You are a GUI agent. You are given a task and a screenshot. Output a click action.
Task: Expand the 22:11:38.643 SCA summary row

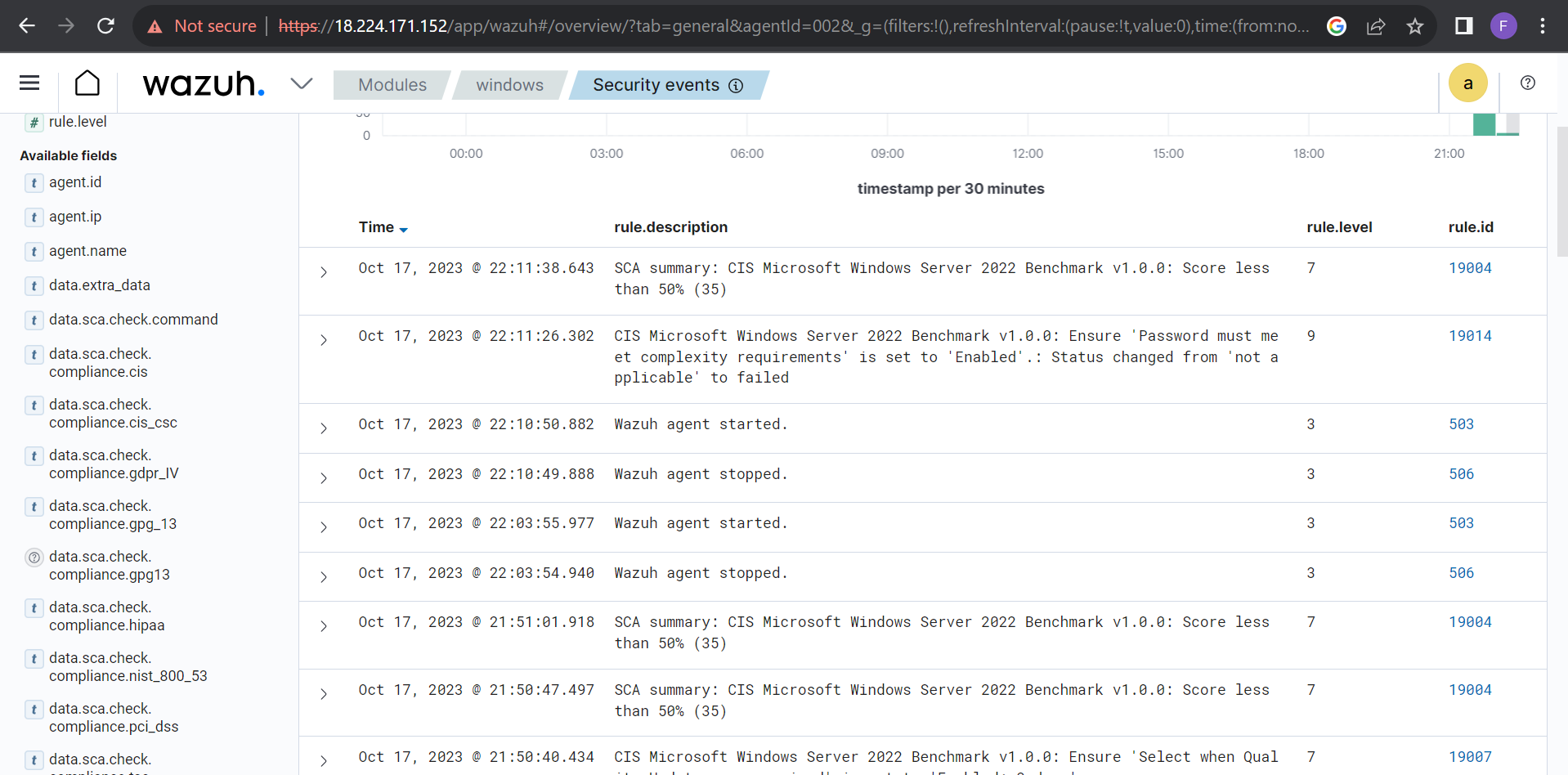pos(324,272)
